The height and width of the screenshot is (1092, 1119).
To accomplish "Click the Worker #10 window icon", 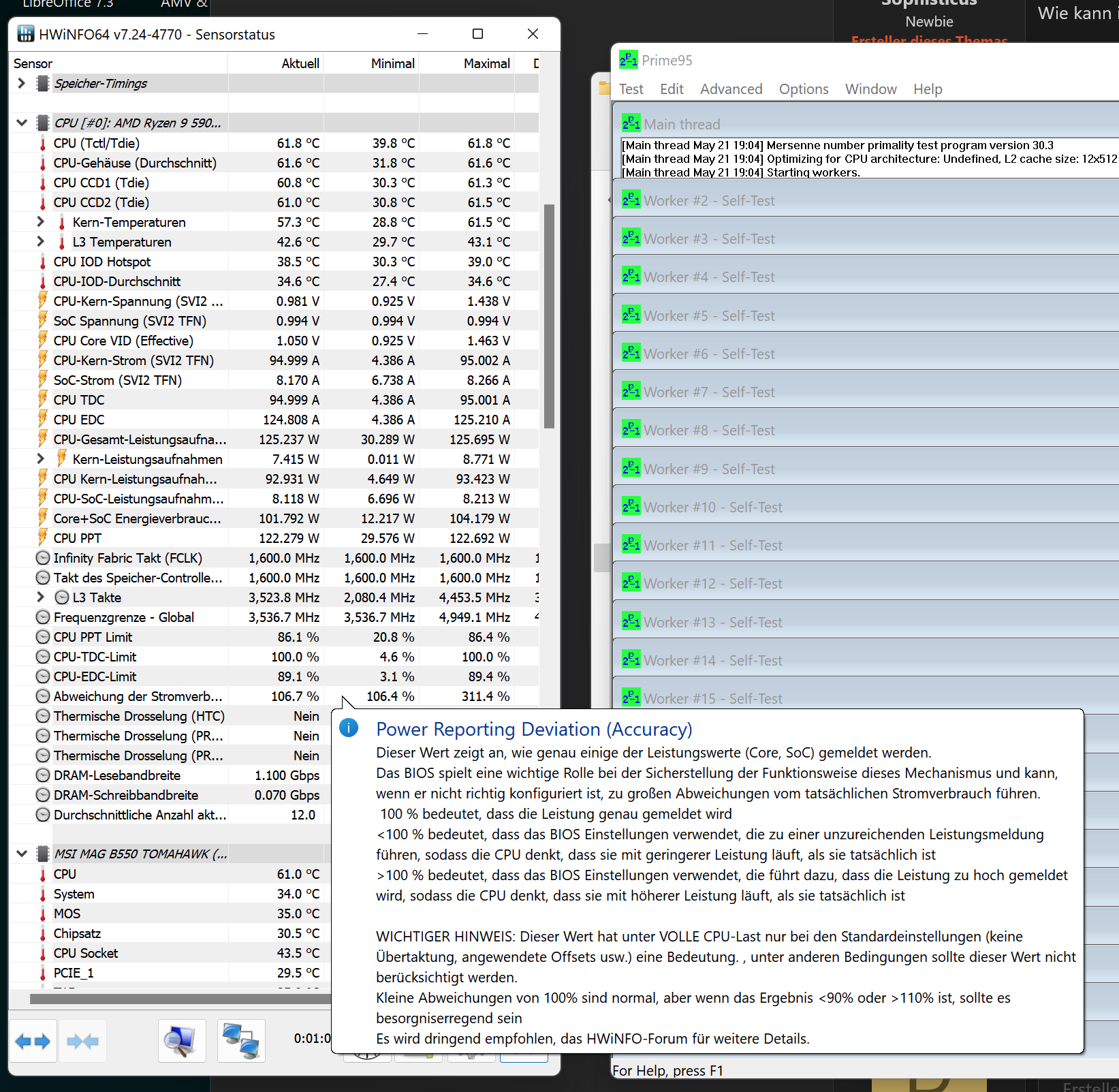I will pyautogui.click(x=631, y=507).
